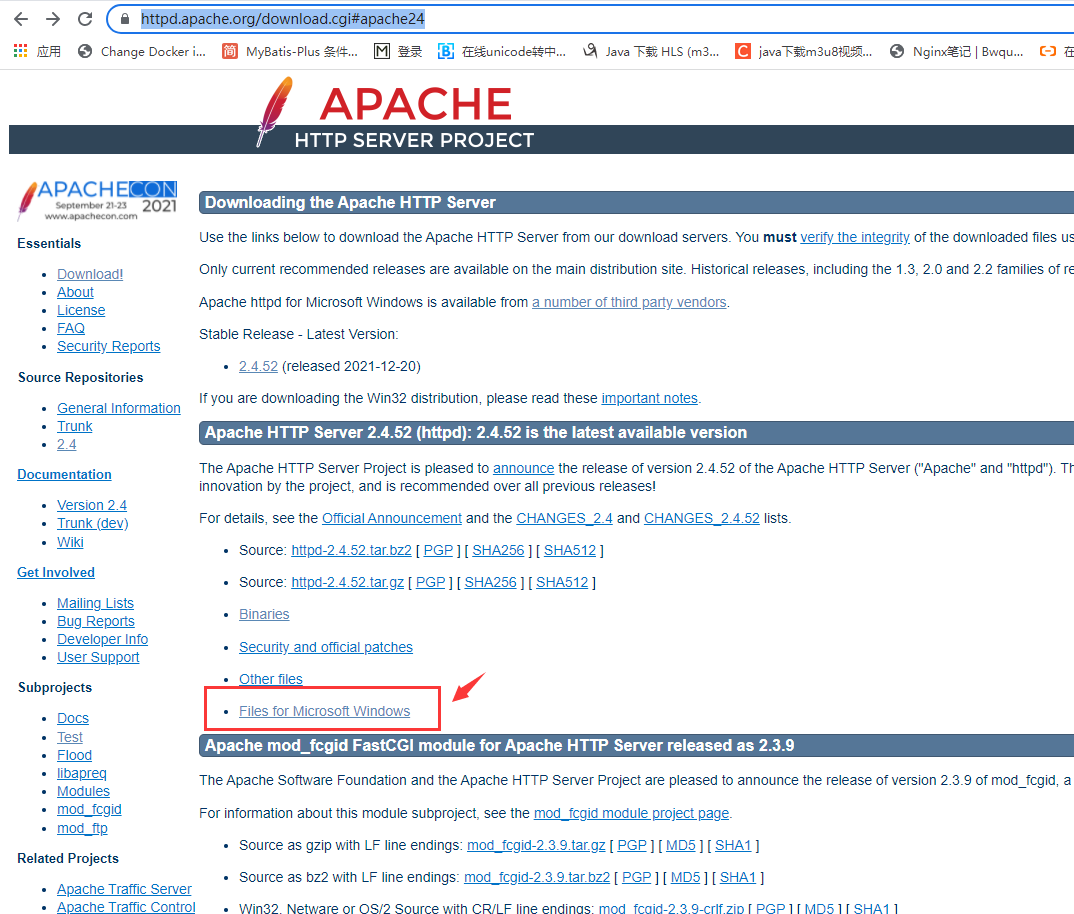Click the verify the integrity link
The width and height of the screenshot is (1074, 914).
tap(855, 237)
